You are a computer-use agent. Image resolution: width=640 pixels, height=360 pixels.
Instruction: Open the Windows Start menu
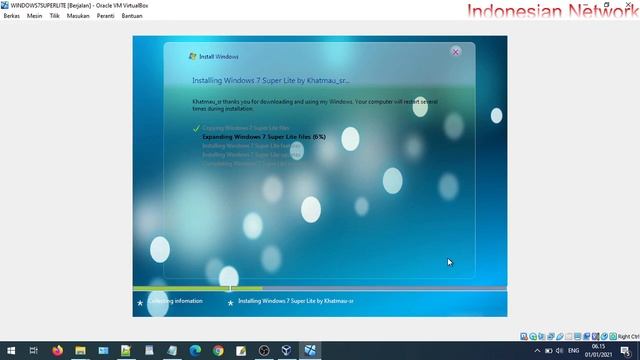11,351
